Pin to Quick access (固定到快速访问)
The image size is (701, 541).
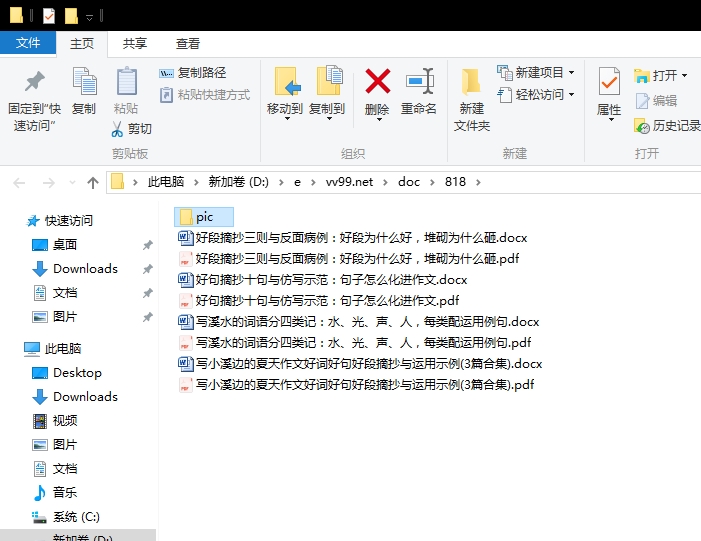coord(34,101)
